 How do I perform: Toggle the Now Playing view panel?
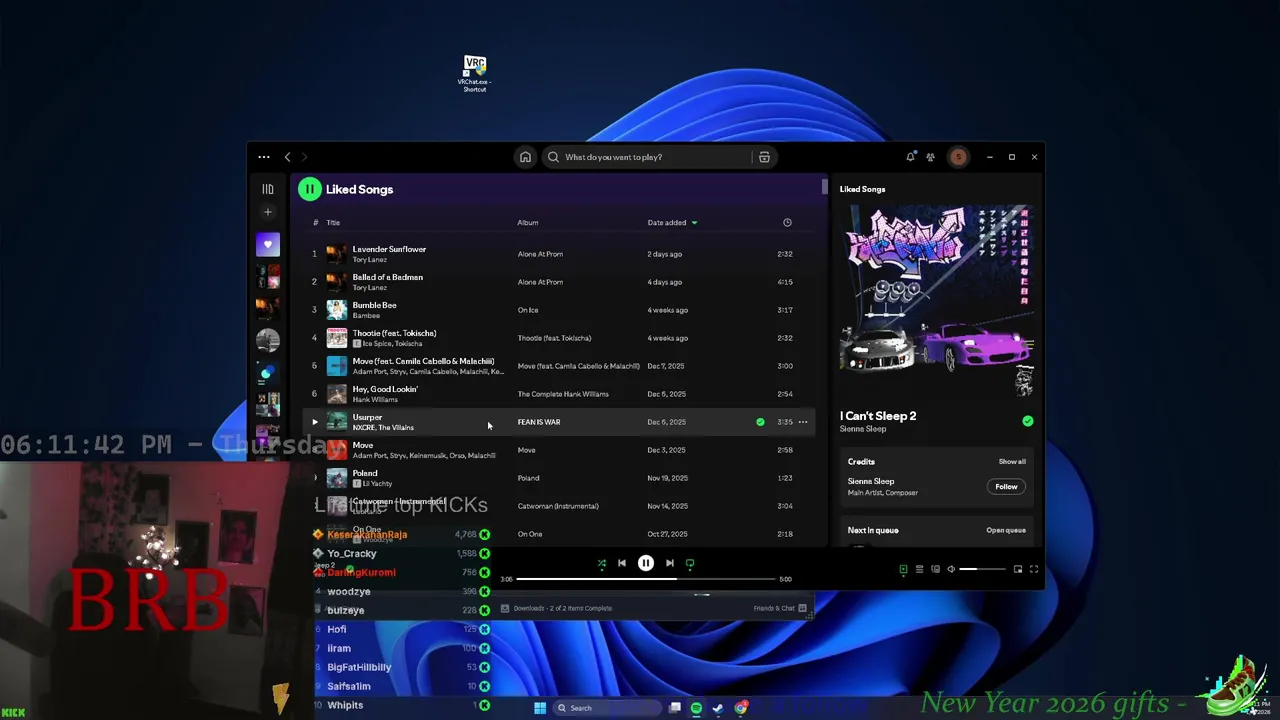[x=903, y=569]
